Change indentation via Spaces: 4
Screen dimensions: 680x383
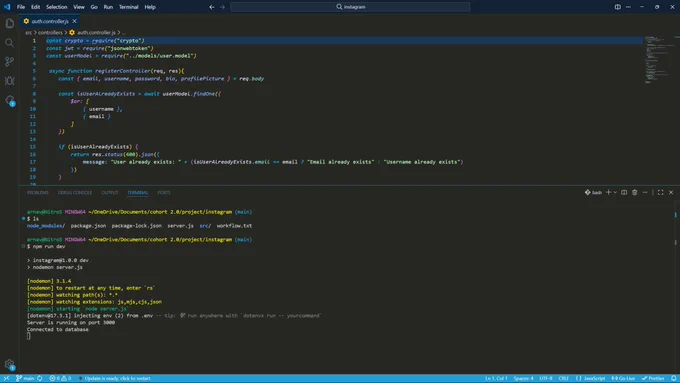pyautogui.click(x=523, y=378)
